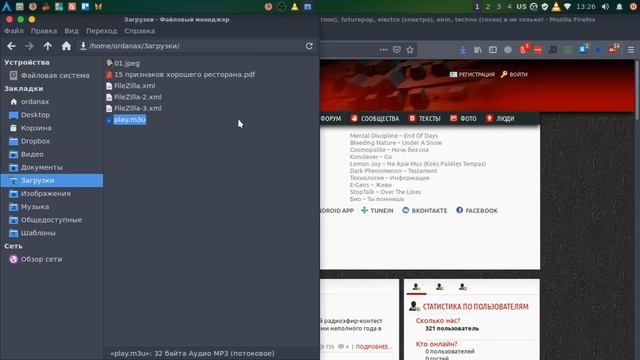Viewport: 640px width, 360px height.
Task: Select the third user statistics tab icon
Action: tap(462, 287)
